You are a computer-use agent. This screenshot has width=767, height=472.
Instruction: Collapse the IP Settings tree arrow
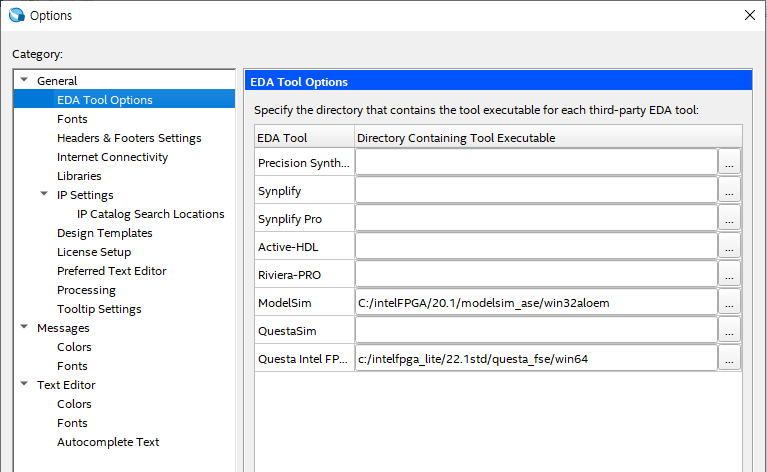[x=44, y=194]
